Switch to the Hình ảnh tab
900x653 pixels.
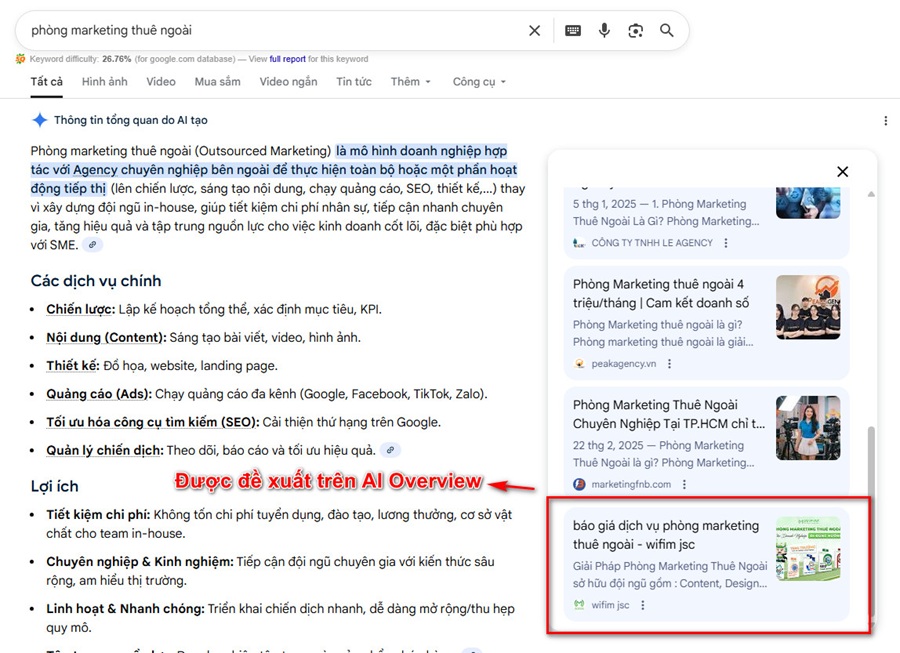pos(105,82)
